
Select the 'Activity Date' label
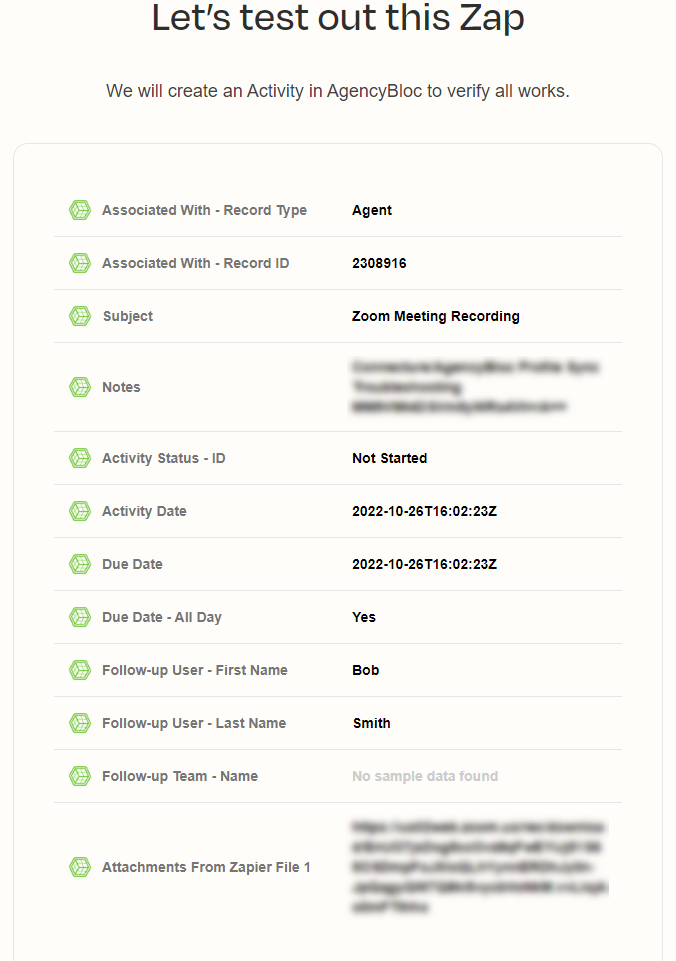[x=144, y=511]
